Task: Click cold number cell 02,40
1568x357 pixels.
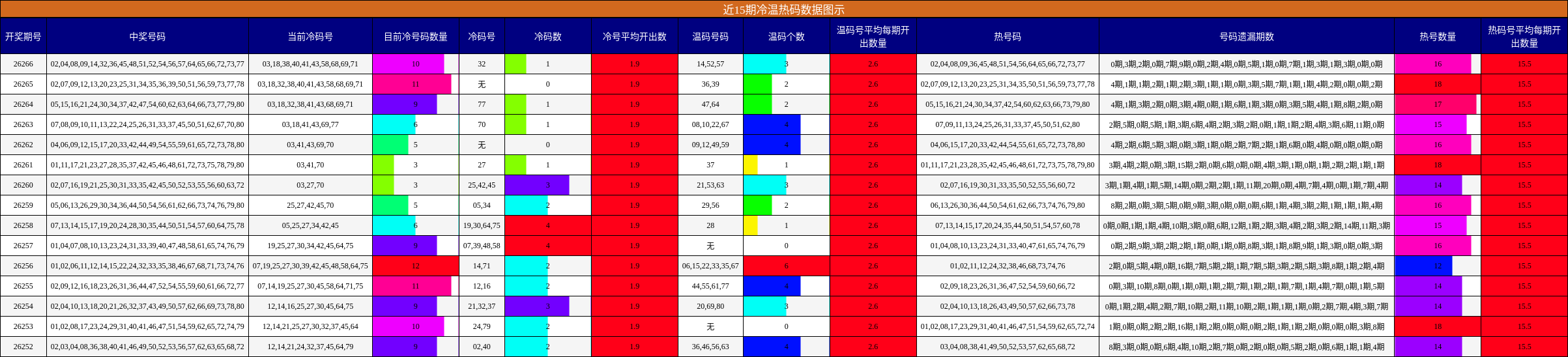Action: (482, 347)
